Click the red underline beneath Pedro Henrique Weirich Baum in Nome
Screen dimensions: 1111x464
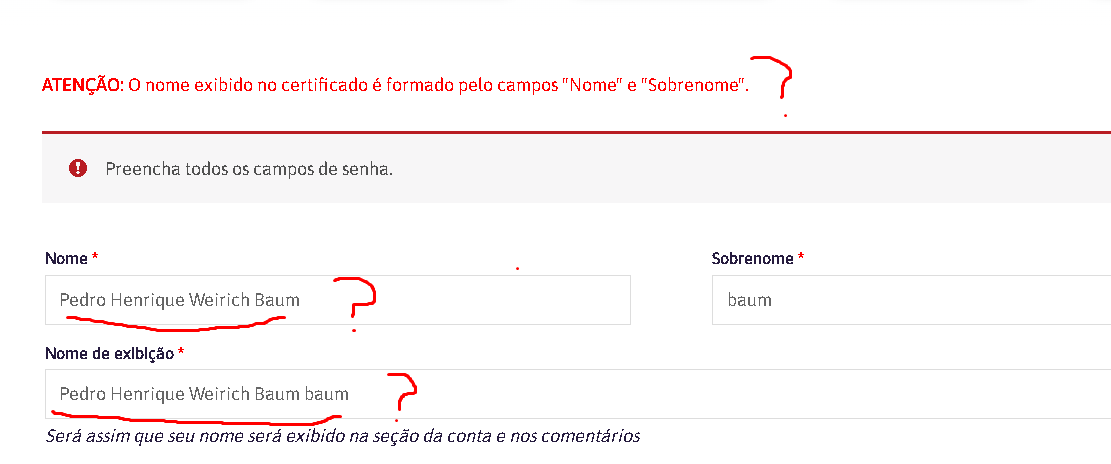pyautogui.click(x=176, y=323)
